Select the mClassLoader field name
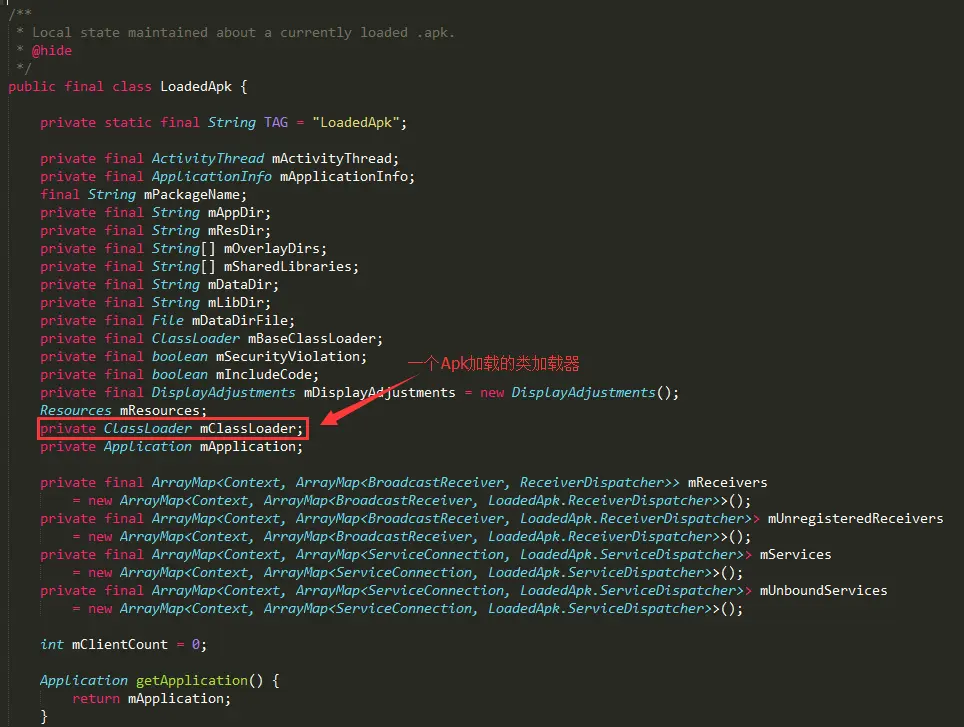 click(x=248, y=428)
